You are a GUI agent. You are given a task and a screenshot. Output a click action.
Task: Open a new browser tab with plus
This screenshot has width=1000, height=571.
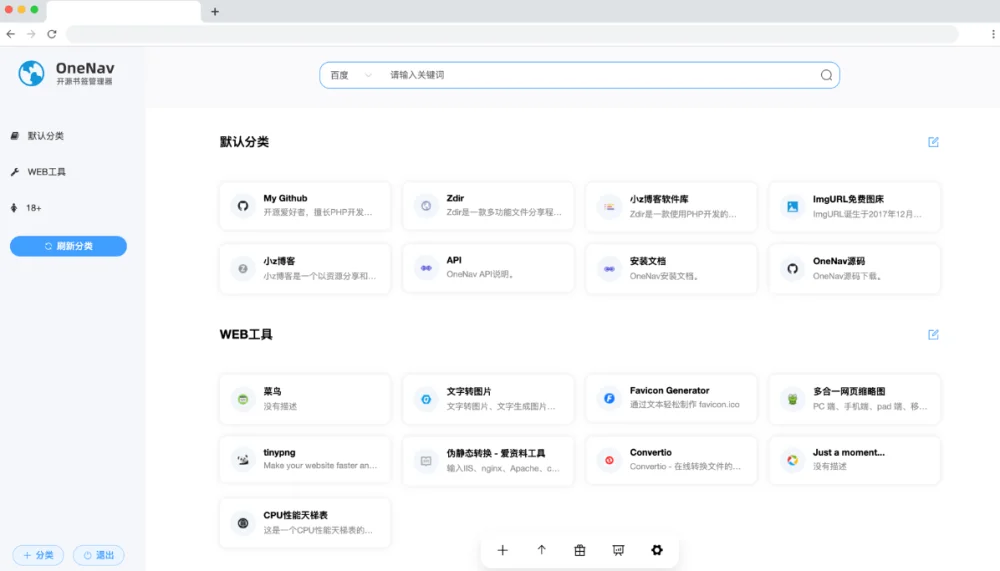(215, 11)
